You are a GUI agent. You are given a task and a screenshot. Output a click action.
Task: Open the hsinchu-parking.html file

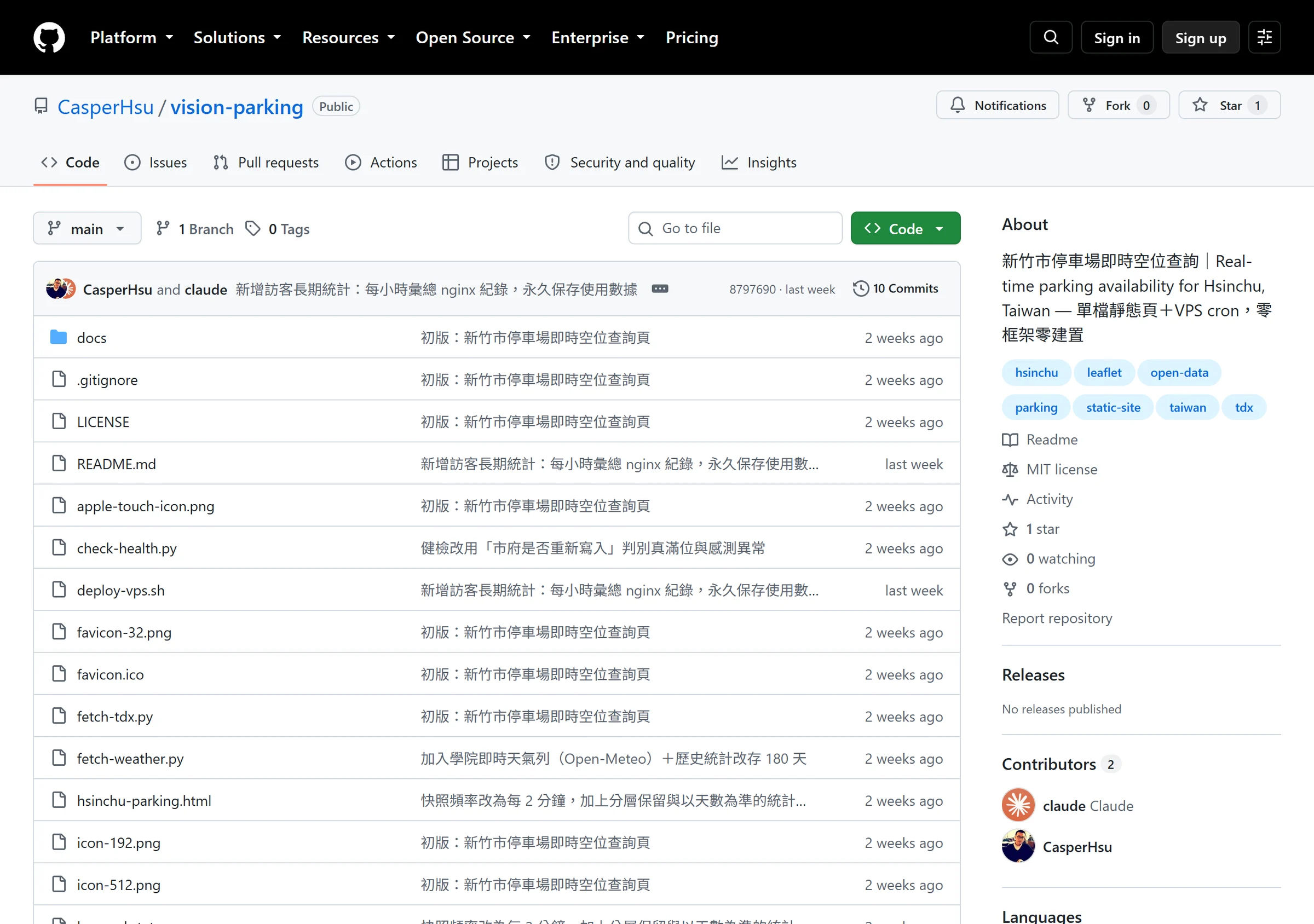click(144, 801)
